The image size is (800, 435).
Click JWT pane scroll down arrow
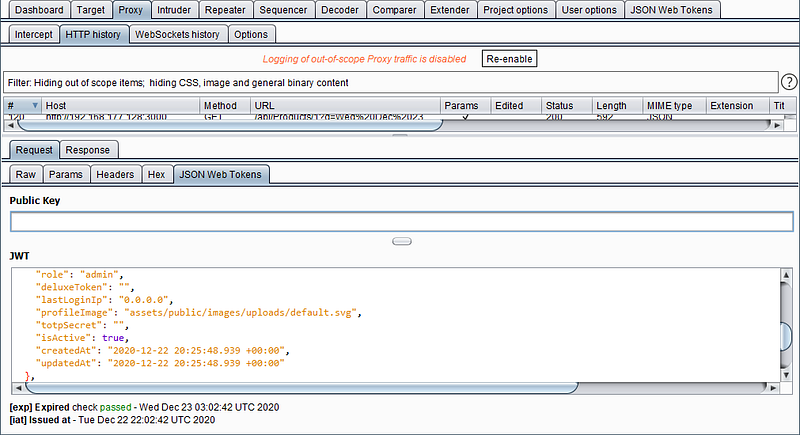pos(786,375)
